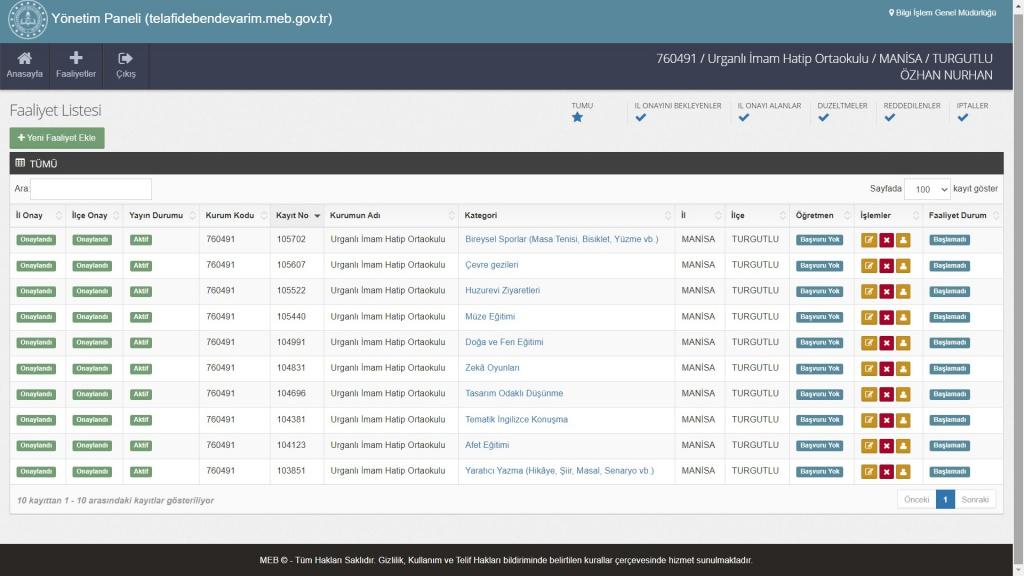This screenshot has height=576, width=1024.
Task: Click the edit icon for Çevre gezileri row
Action: [x=868, y=265]
